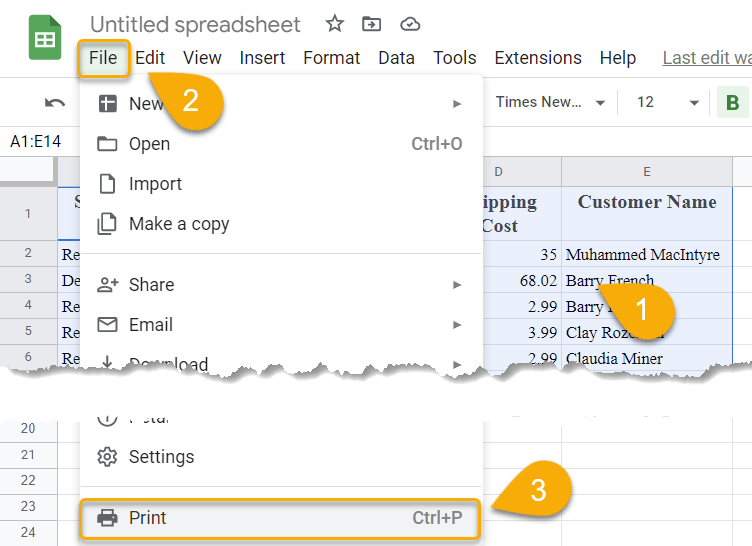This screenshot has width=752, height=546.
Task: Click the move to folder icon
Action: [x=372, y=24]
